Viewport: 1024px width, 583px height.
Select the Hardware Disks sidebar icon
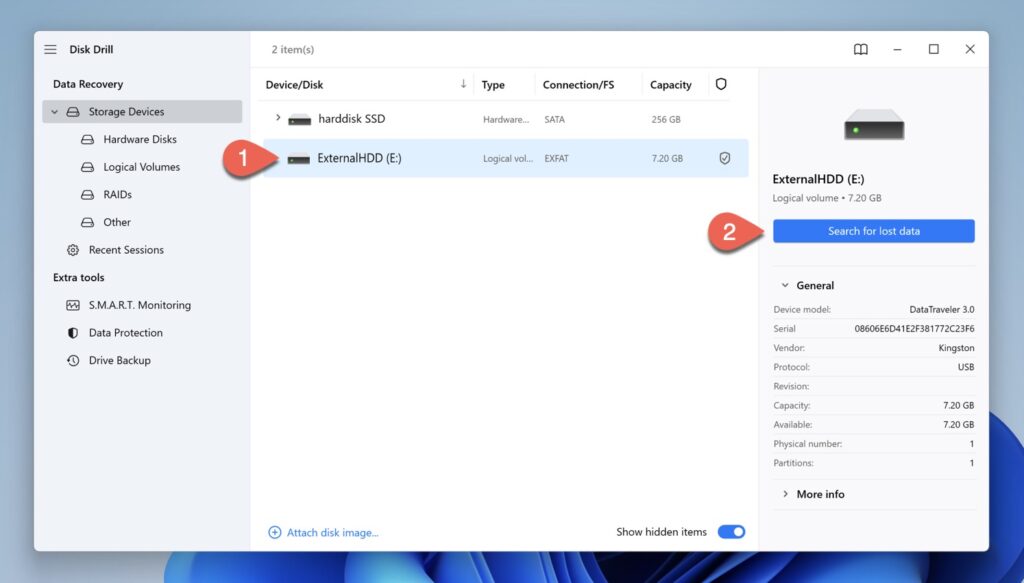[x=88, y=139]
